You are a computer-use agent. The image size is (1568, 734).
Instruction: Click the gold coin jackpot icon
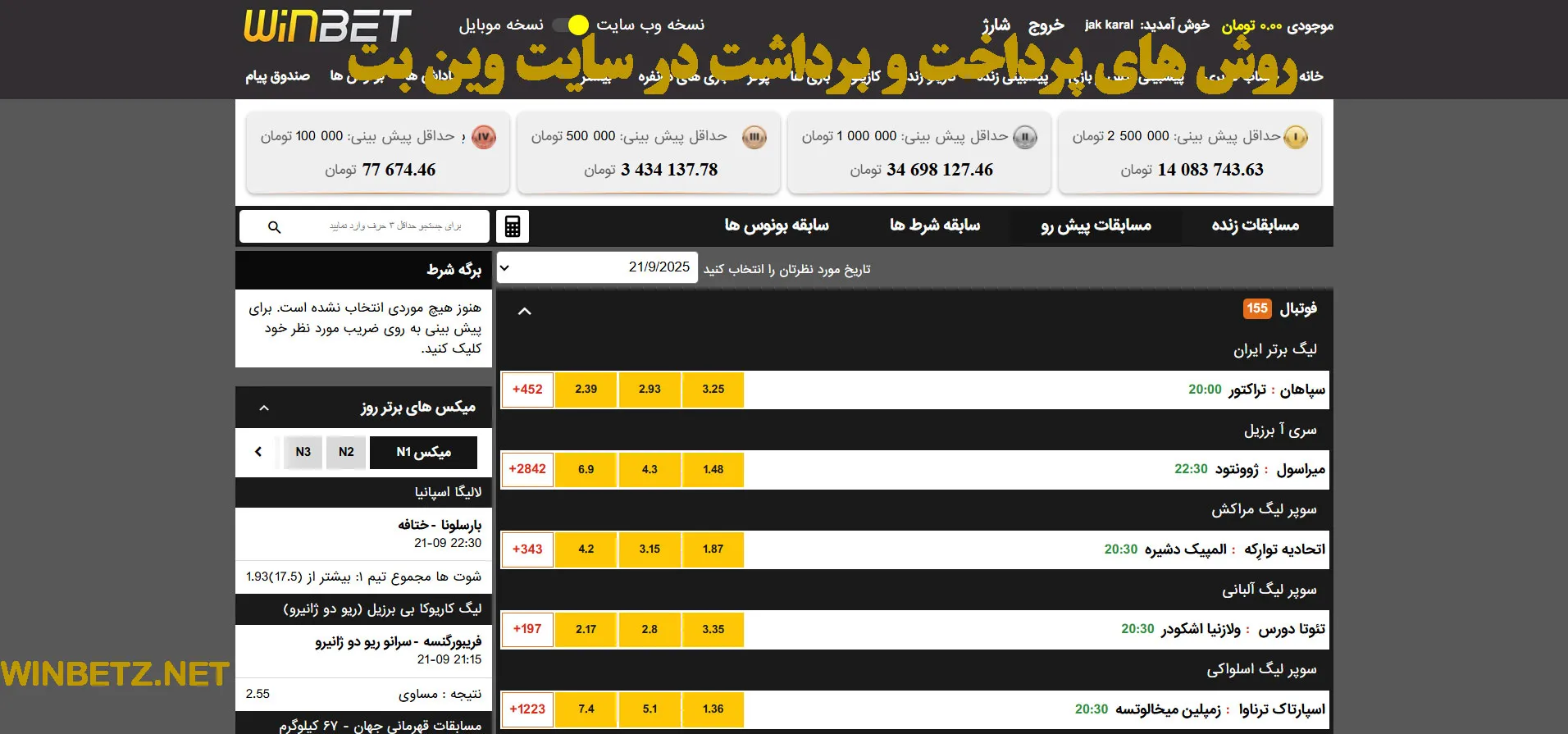[x=1295, y=137]
